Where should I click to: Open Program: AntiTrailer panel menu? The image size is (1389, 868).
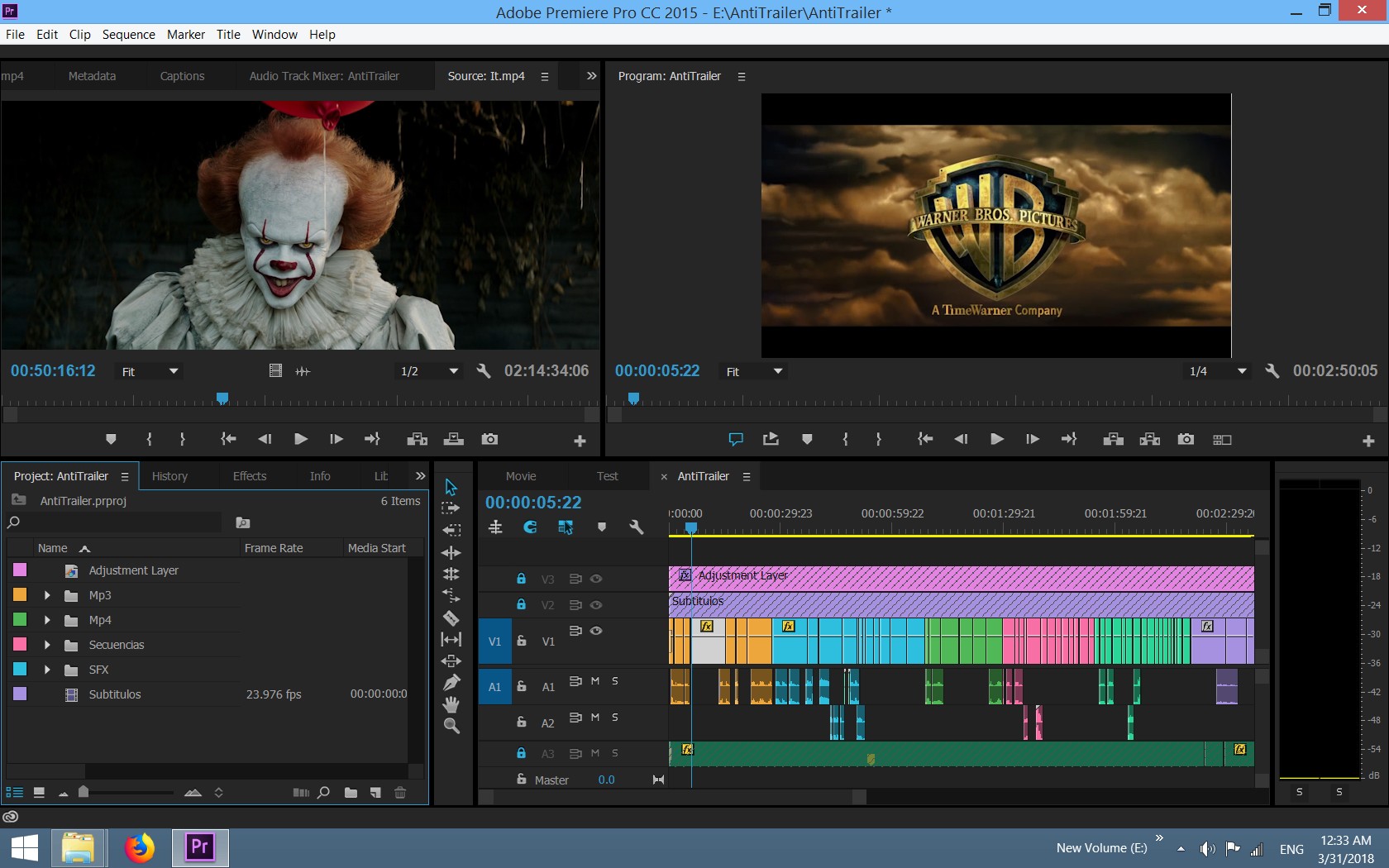pos(741,76)
